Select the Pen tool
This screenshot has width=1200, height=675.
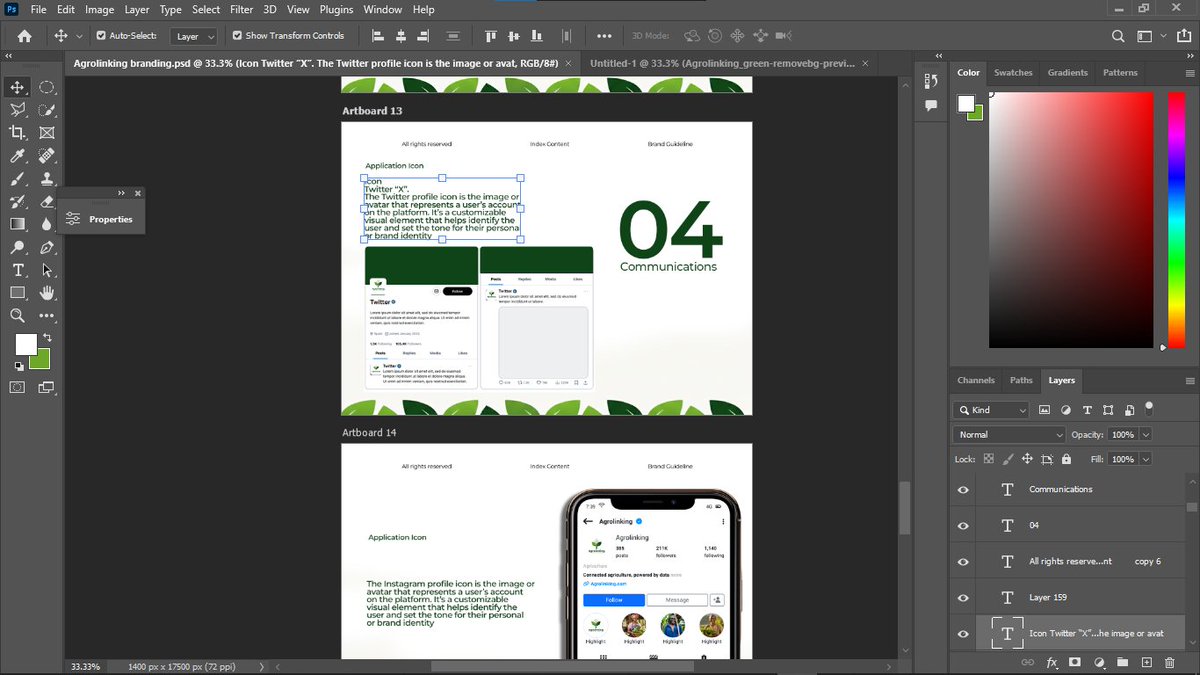point(46,247)
